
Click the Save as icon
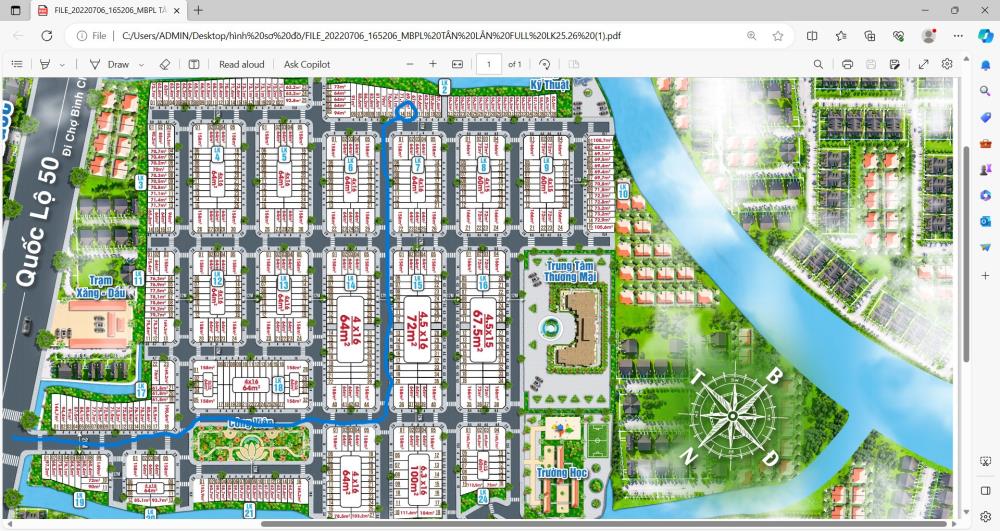[895, 64]
